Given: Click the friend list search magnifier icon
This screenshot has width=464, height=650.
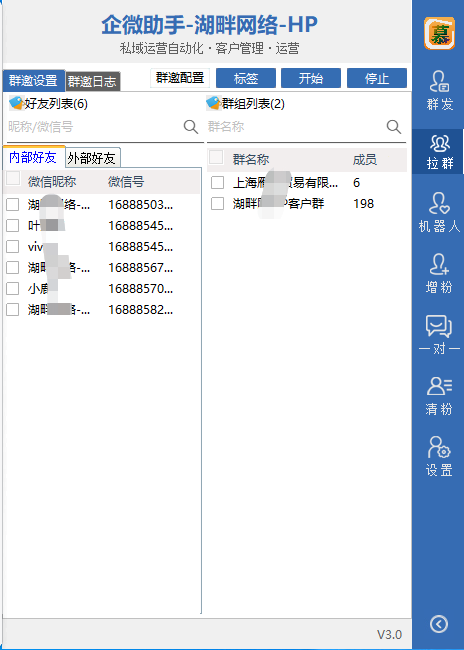Looking at the screenshot, I should [x=191, y=126].
